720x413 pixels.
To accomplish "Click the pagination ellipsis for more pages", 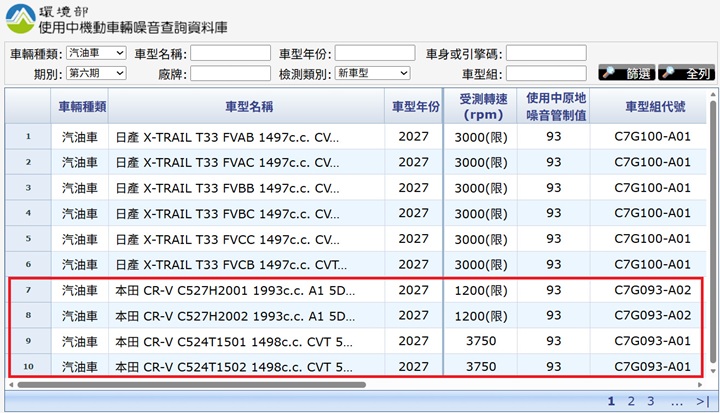I will point(677,401).
